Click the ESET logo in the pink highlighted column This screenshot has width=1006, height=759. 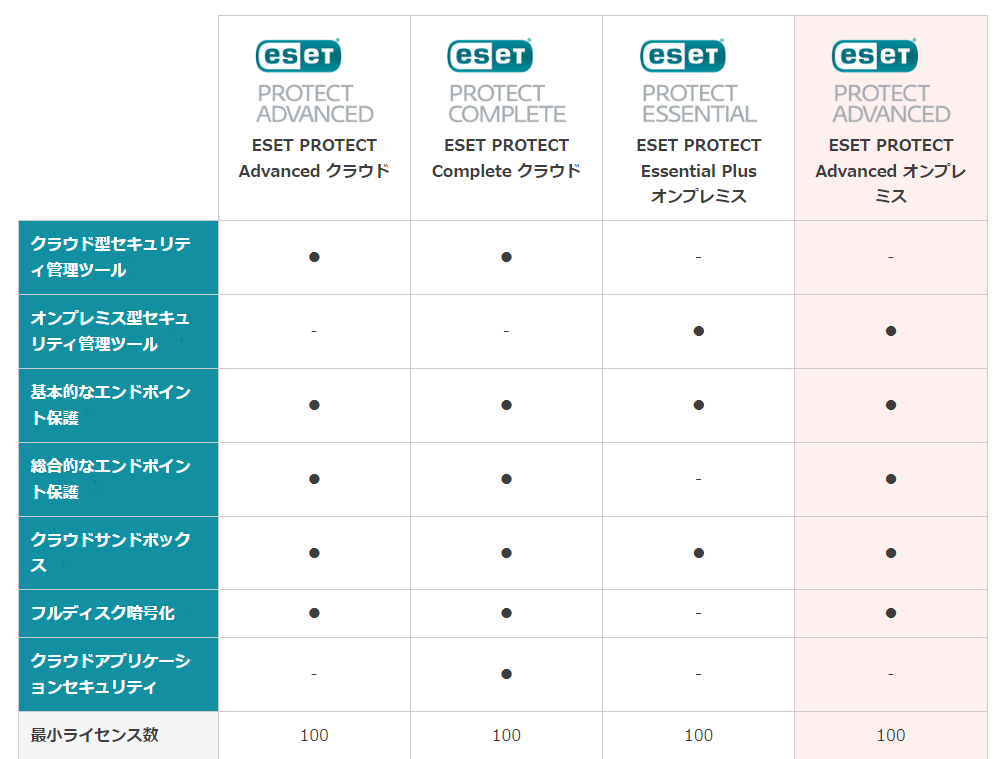[874, 56]
